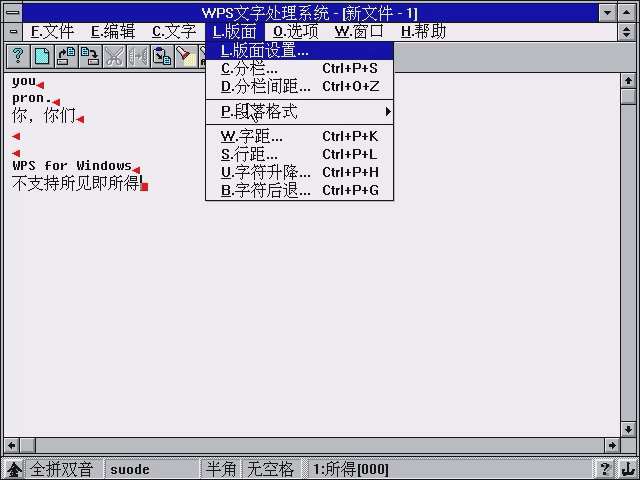Click the horizontal scrollbar left arrow
The height and width of the screenshot is (480, 640).
(12, 445)
